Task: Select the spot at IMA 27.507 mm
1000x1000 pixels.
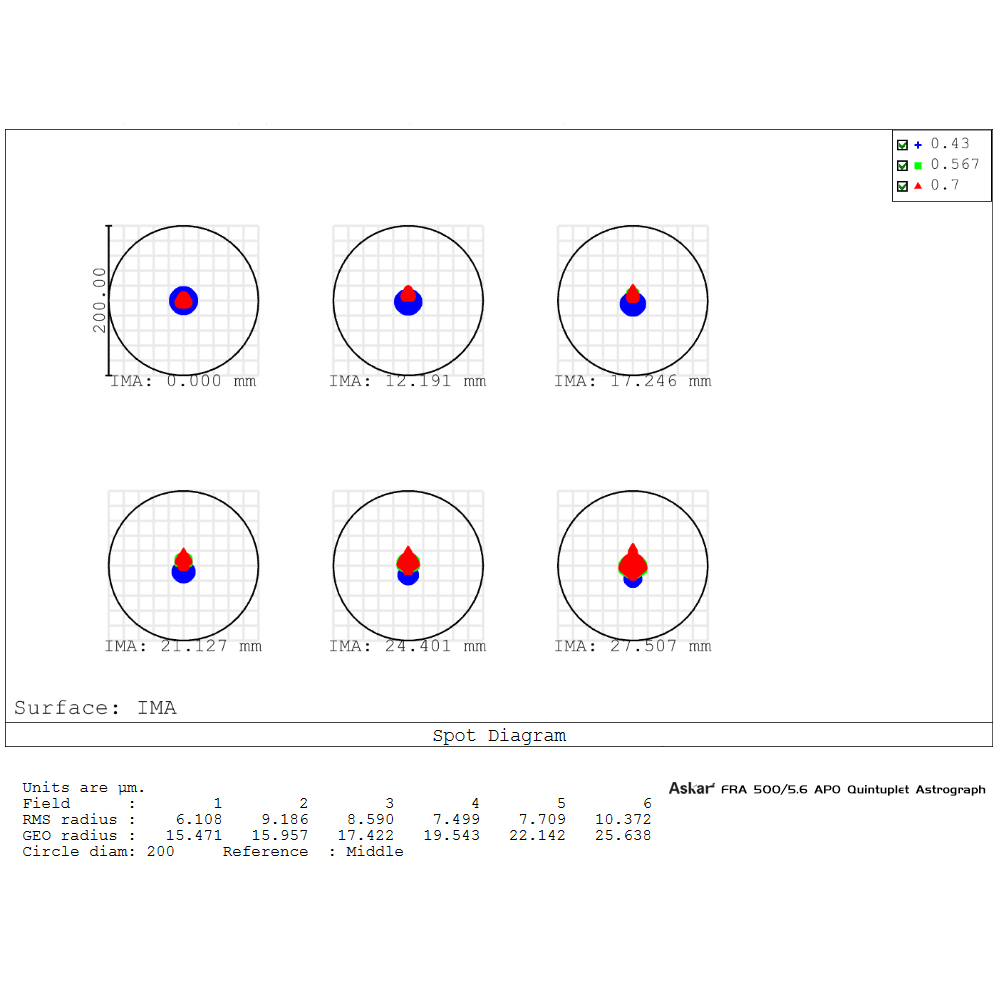Action: pyautogui.click(x=632, y=565)
